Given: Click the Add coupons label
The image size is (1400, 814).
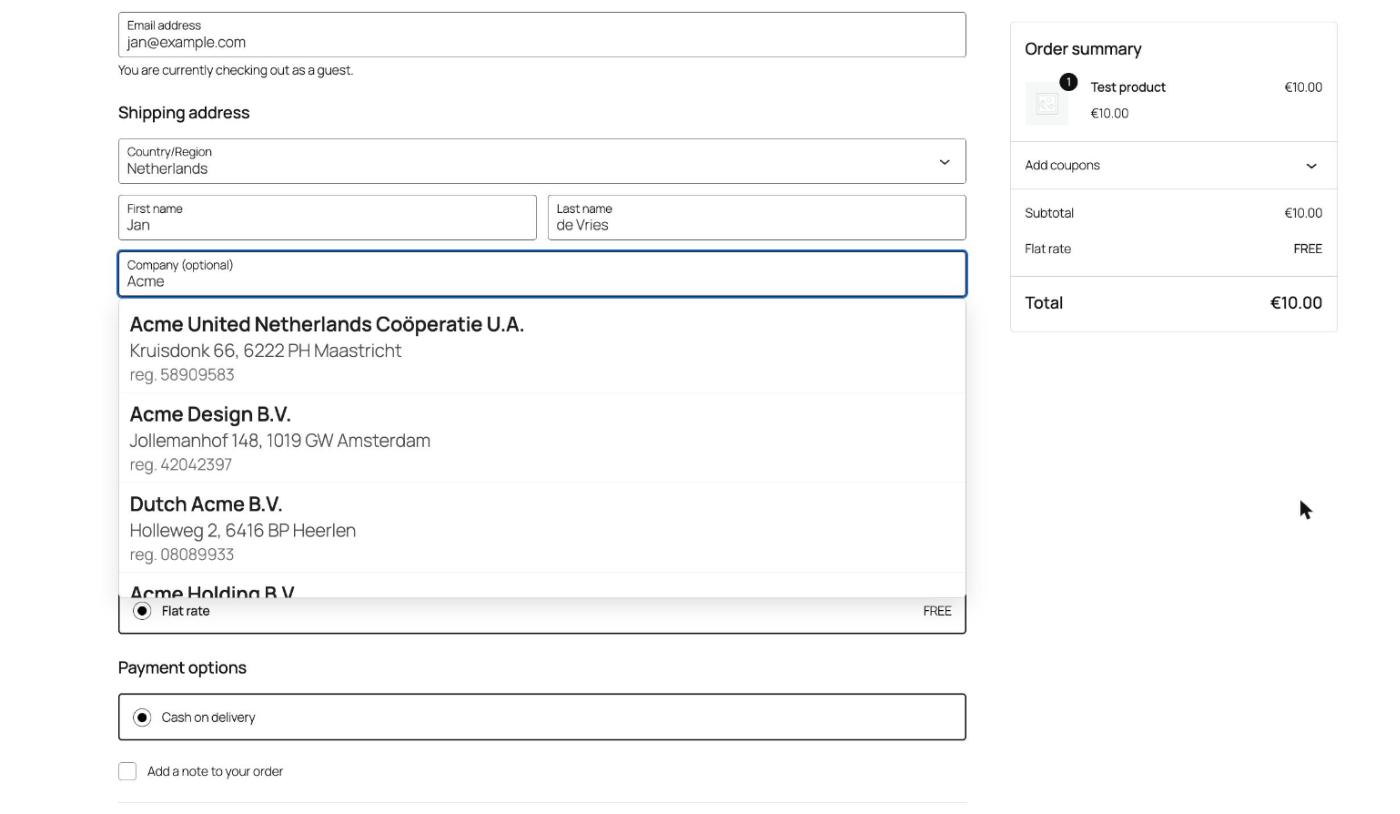Looking at the screenshot, I should coord(1062,165).
